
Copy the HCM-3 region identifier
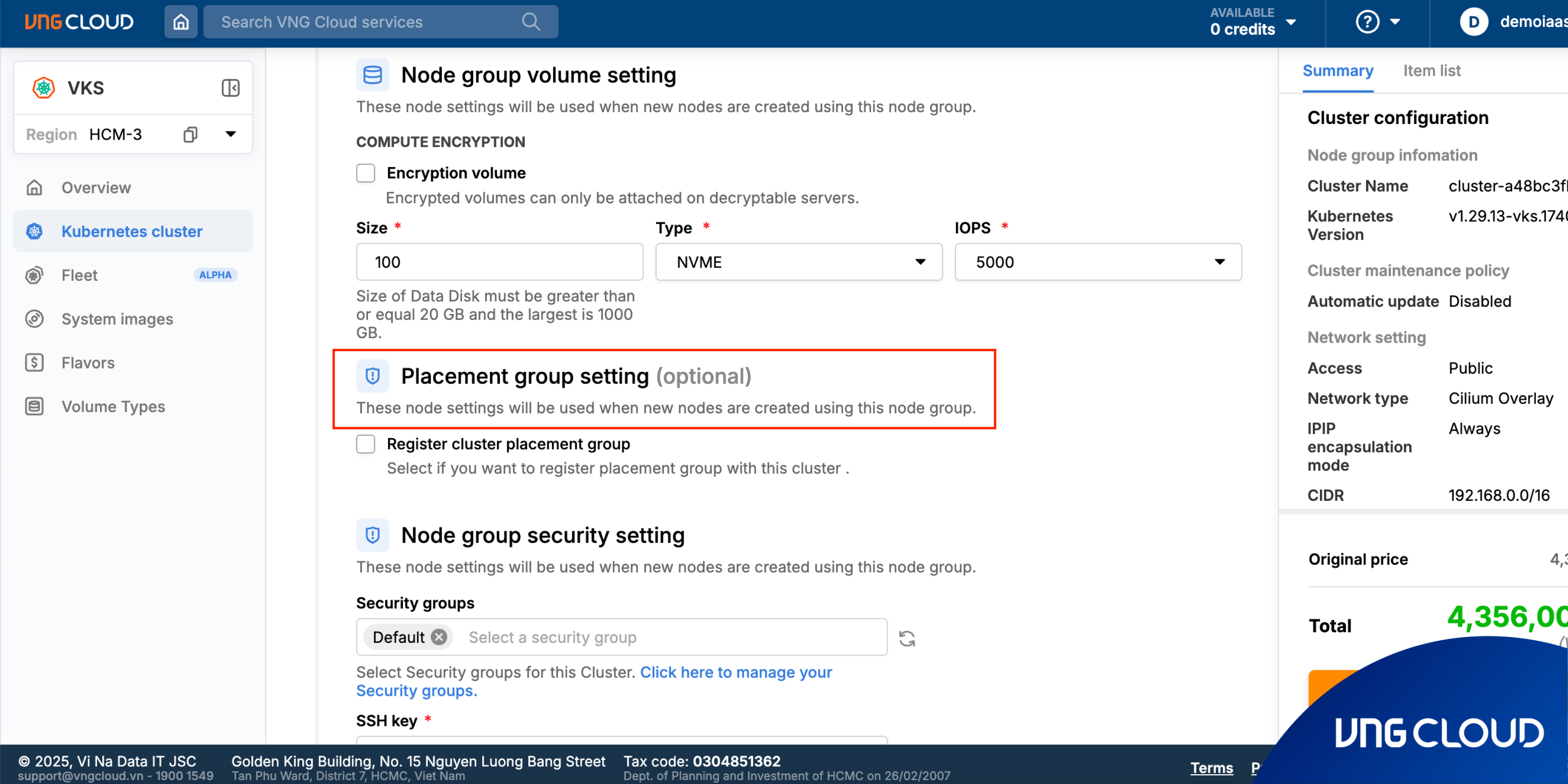pos(191,134)
